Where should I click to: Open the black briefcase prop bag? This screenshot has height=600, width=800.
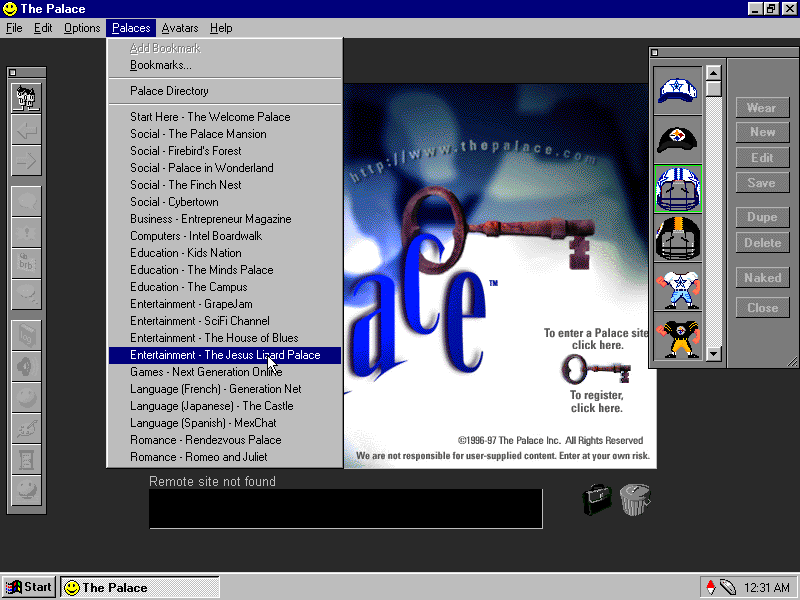click(597, 499)
